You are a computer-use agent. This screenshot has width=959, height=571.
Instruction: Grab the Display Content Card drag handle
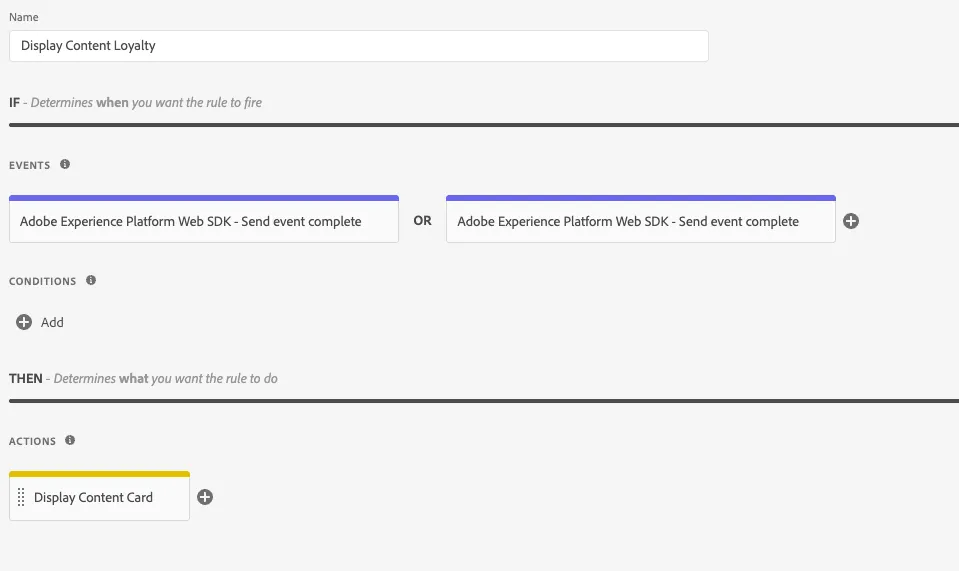point(21,497)
